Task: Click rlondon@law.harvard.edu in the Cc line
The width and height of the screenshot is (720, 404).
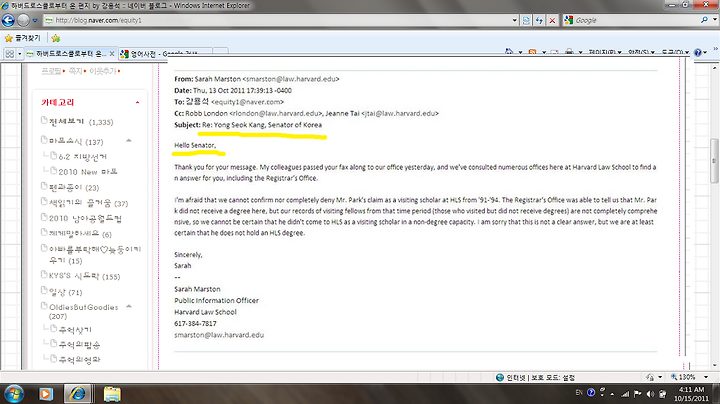Action: [276, 113]
